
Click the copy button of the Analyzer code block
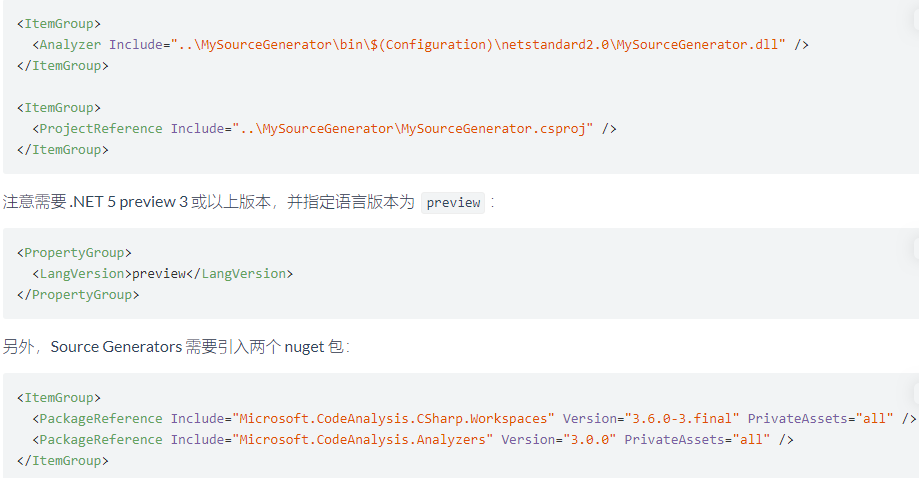917,21
